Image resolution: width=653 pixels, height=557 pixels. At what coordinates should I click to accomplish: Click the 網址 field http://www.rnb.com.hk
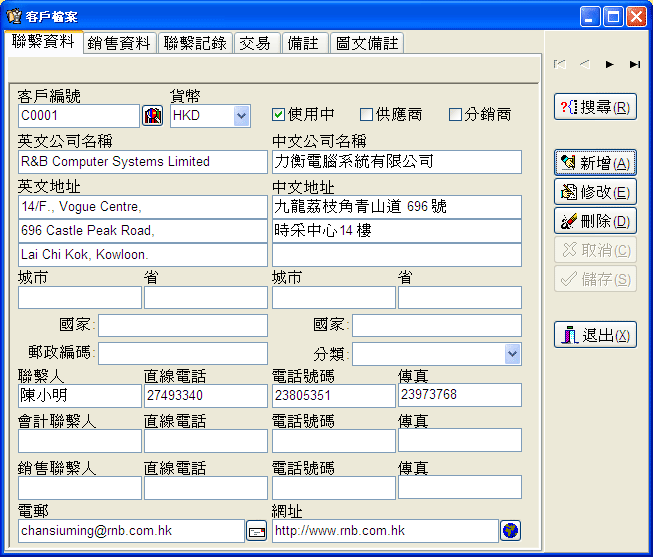click(385, 531)
